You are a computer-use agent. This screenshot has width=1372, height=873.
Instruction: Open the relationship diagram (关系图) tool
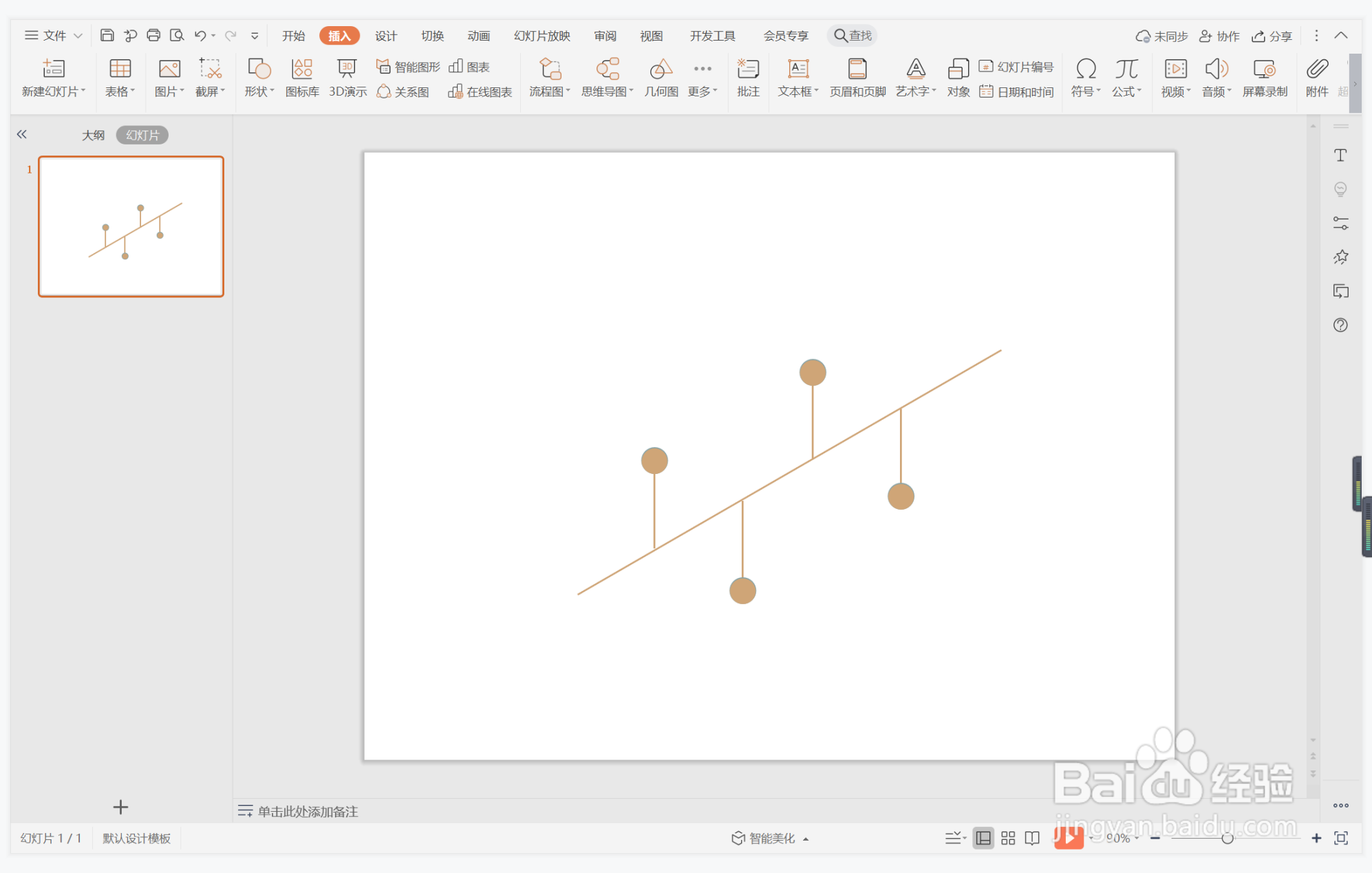point(403,91)
